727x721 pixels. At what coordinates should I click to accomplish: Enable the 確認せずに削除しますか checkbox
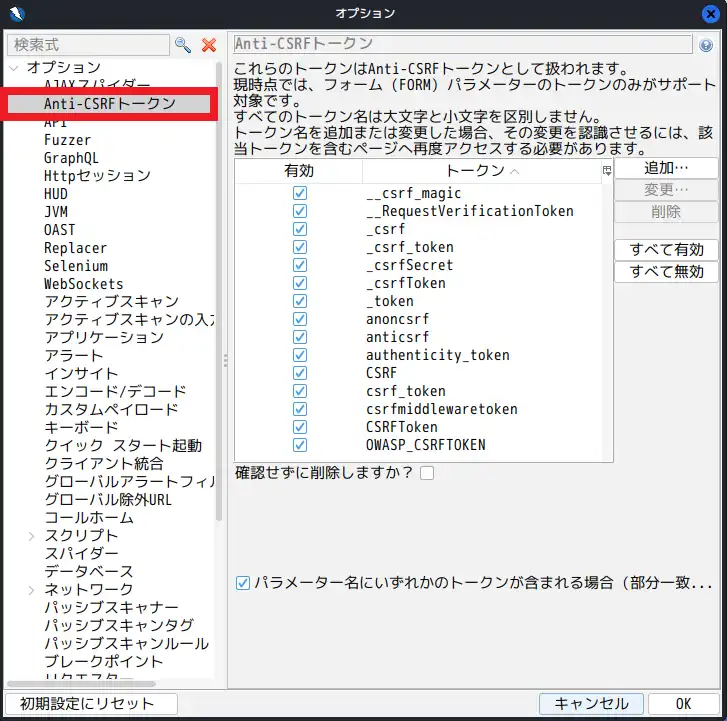(x=427, y=473)
